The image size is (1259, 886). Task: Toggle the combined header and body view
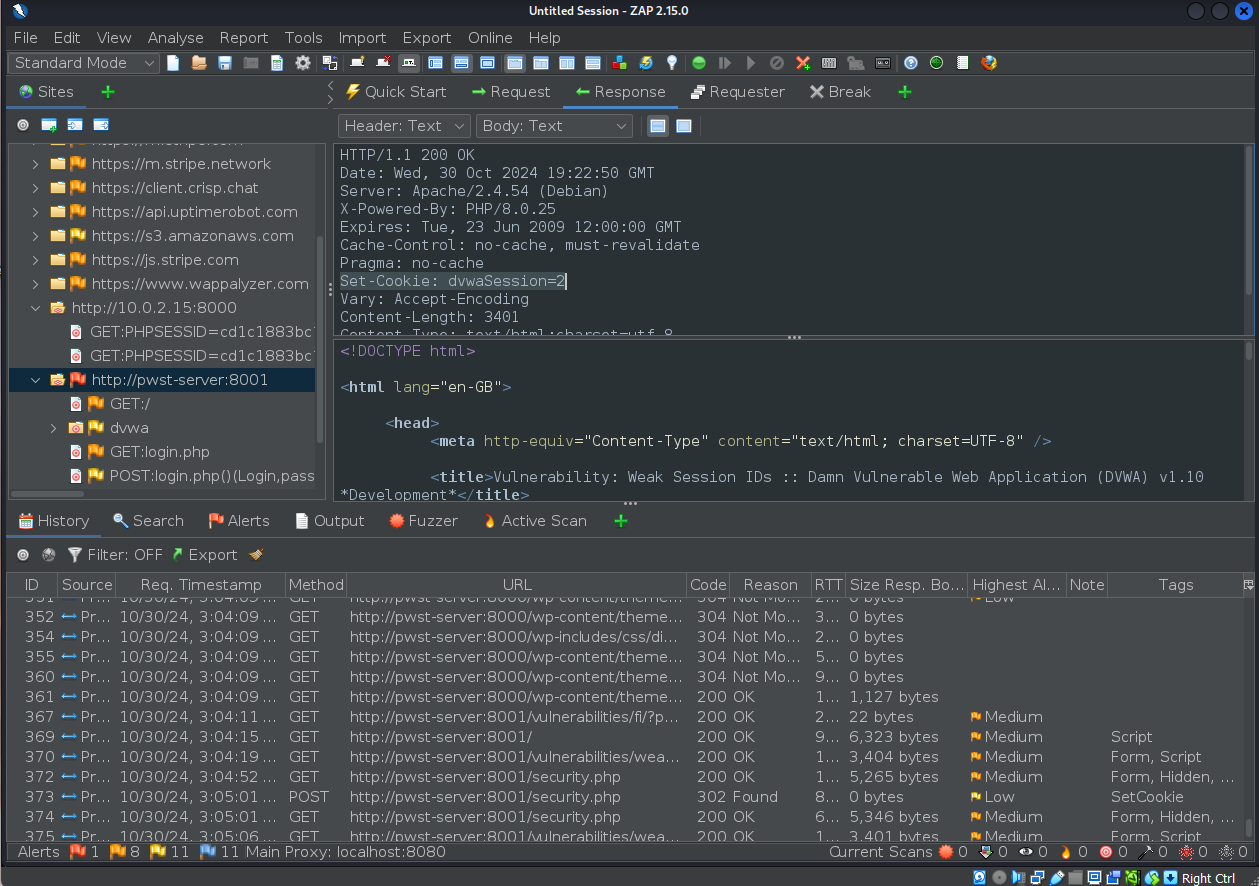pos(684,126)
